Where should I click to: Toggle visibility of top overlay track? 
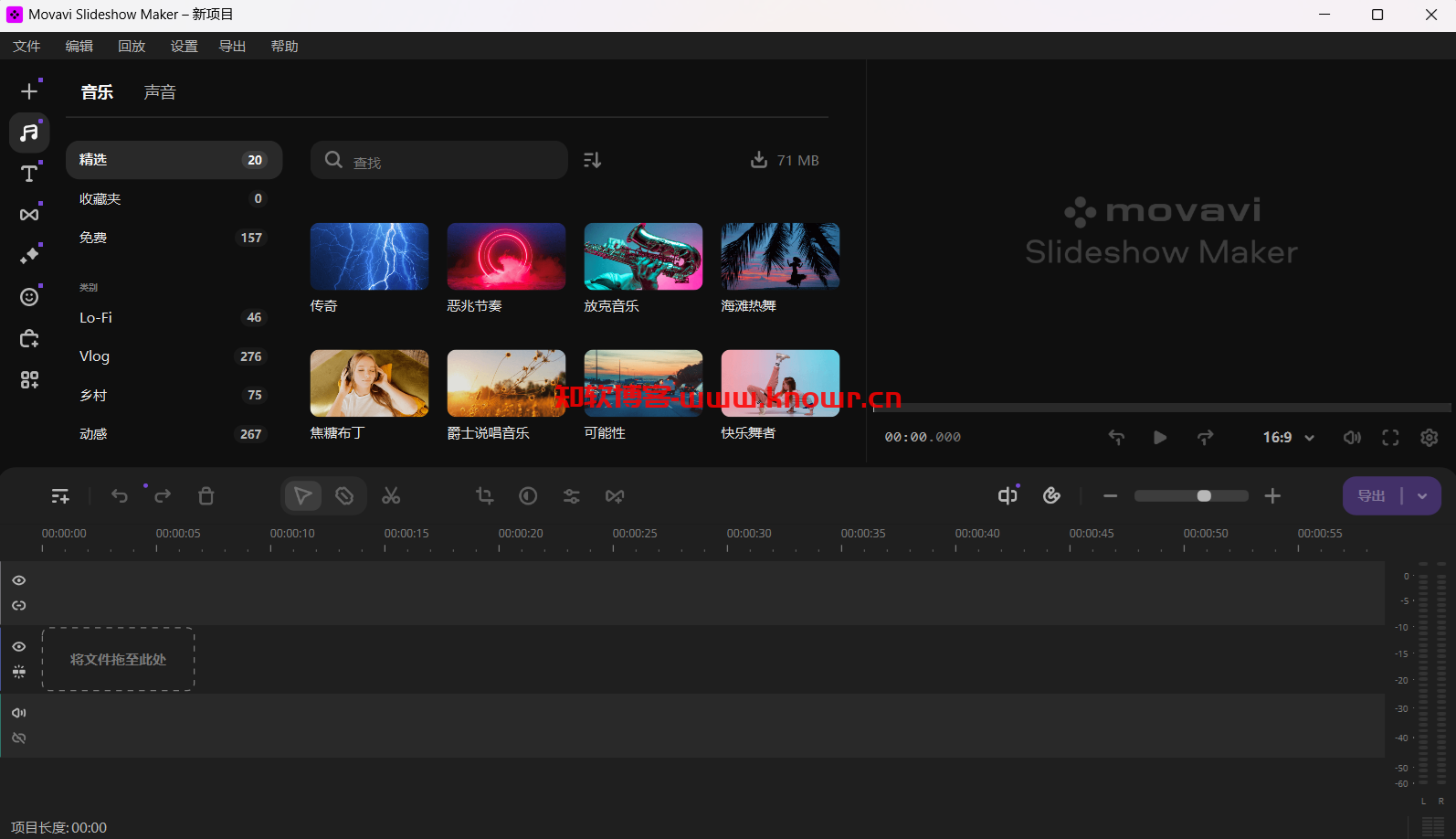[19, 580]
